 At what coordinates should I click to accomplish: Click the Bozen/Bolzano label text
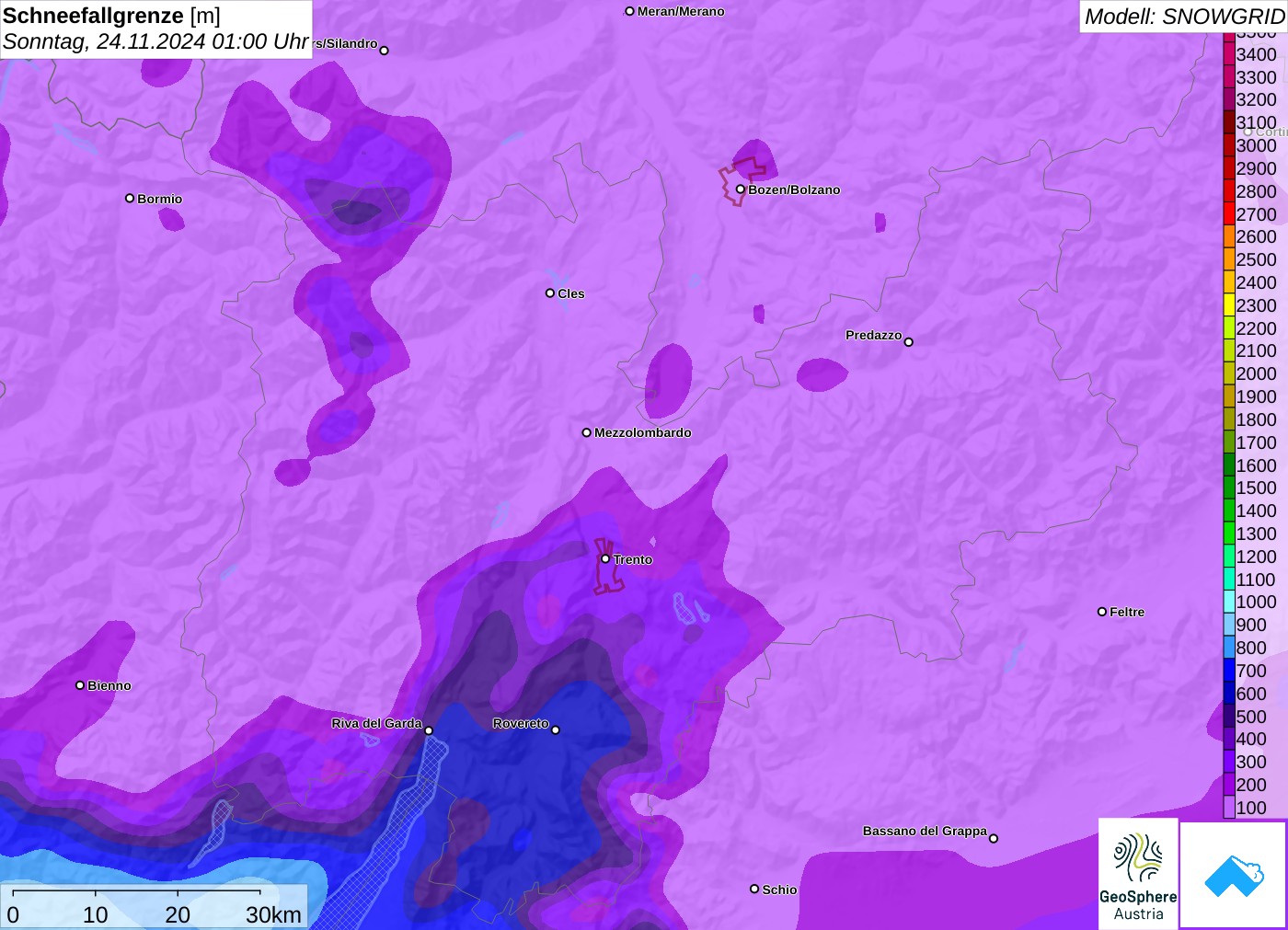tap(794, 189)
